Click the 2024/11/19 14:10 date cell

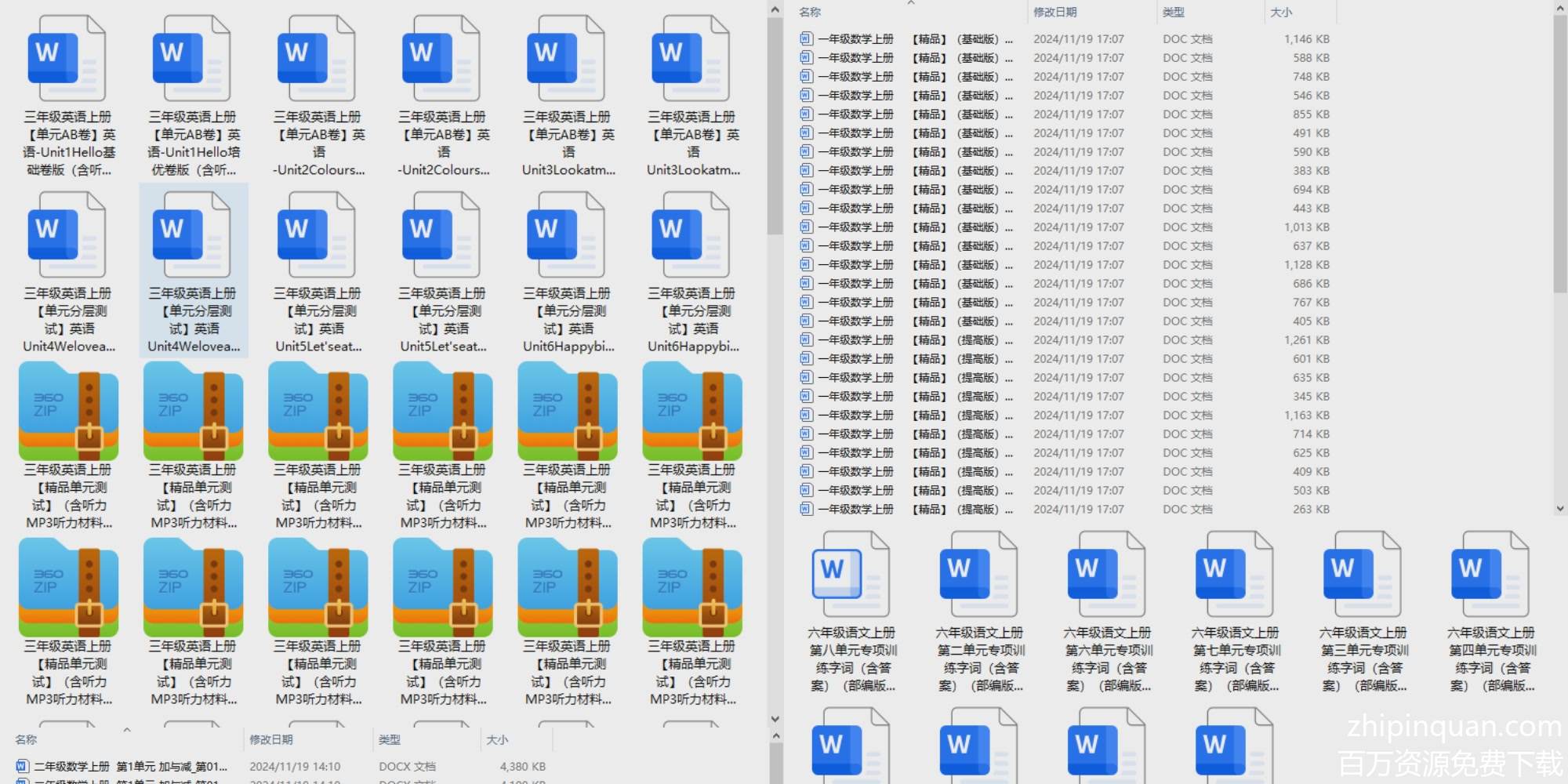point(295,766)
